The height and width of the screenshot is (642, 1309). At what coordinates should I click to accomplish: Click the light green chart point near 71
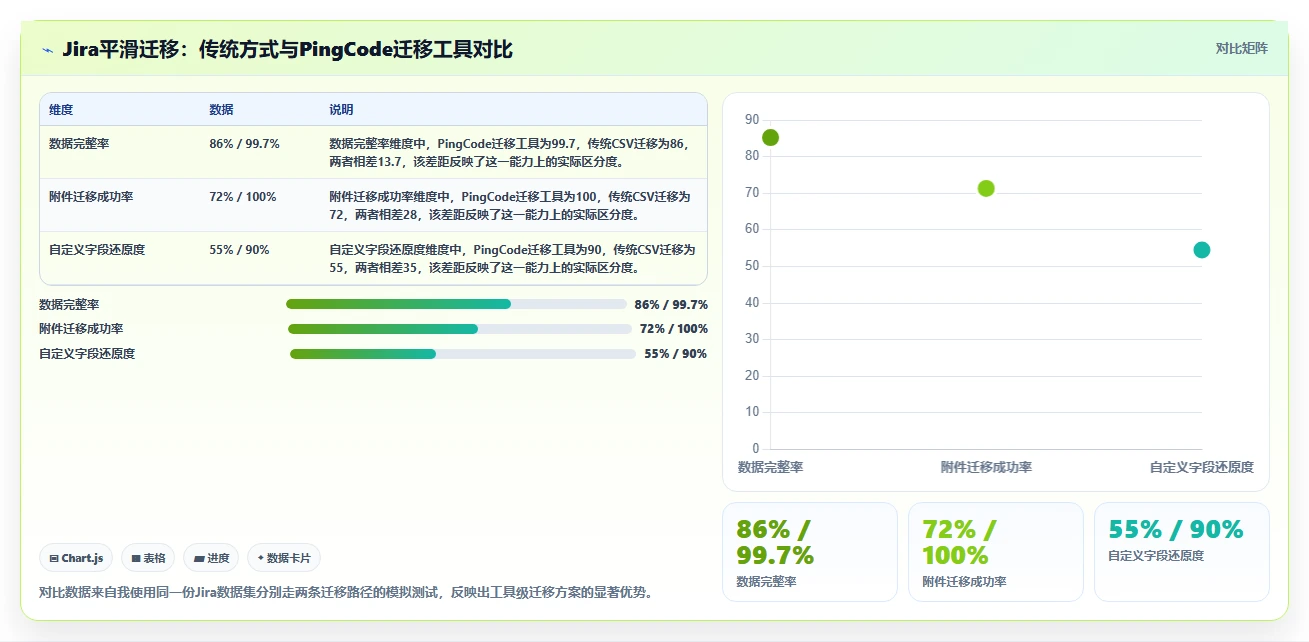pyautogui.click(x=986, y=188)
